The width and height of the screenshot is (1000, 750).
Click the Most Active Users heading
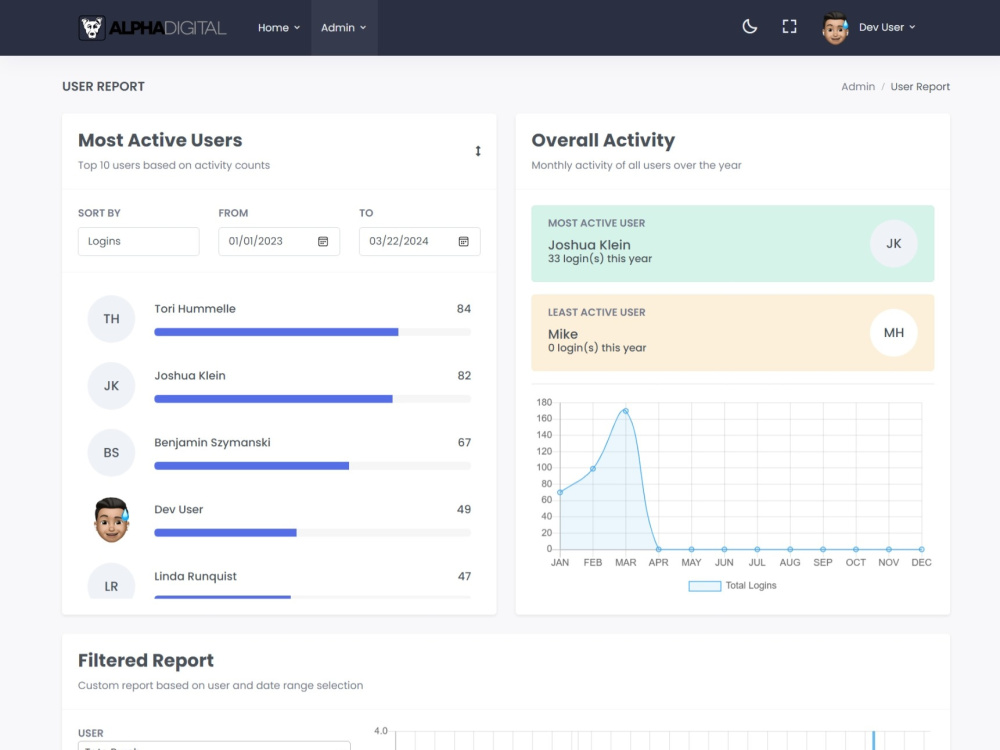point(160,140)
